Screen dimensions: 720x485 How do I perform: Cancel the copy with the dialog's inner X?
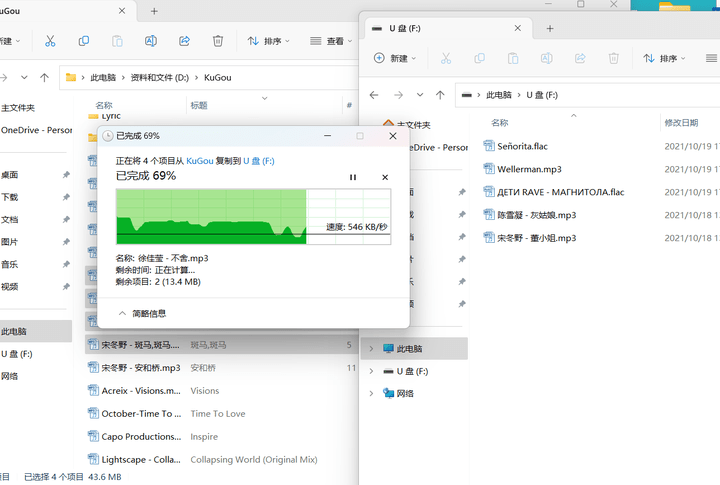click(385, 177)
